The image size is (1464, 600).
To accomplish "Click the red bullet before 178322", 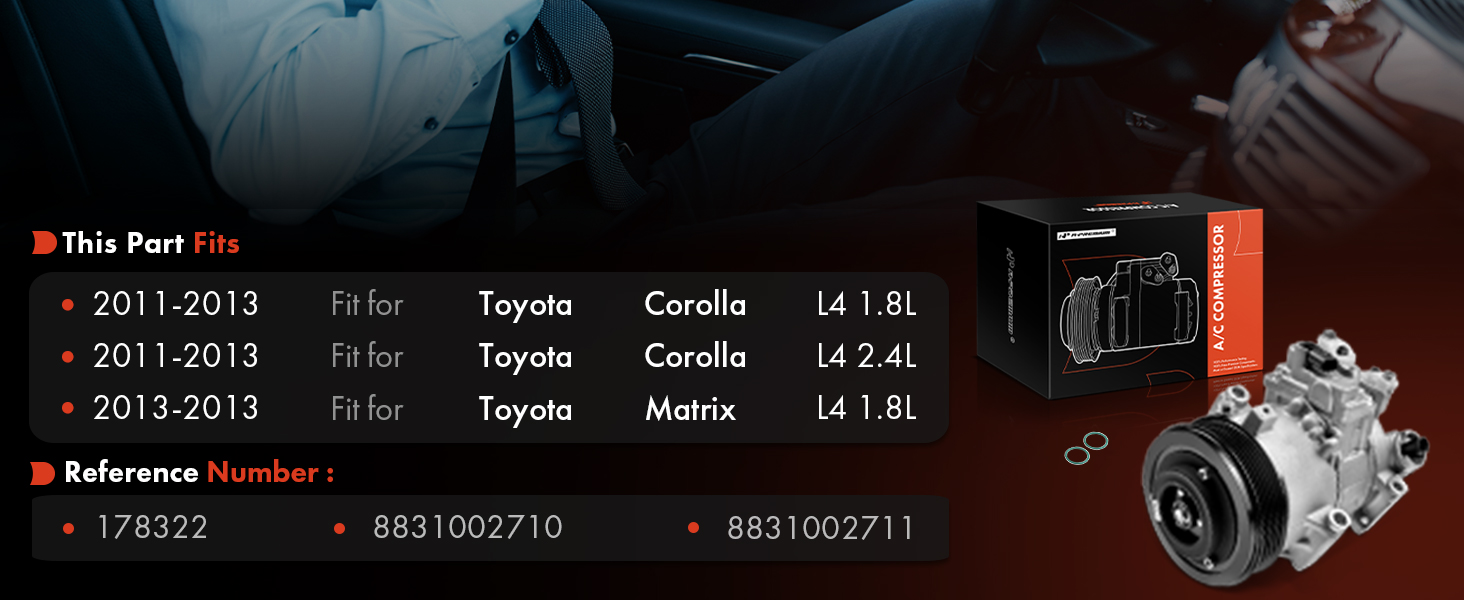I will pyautogui.click(x=68, y=527).
